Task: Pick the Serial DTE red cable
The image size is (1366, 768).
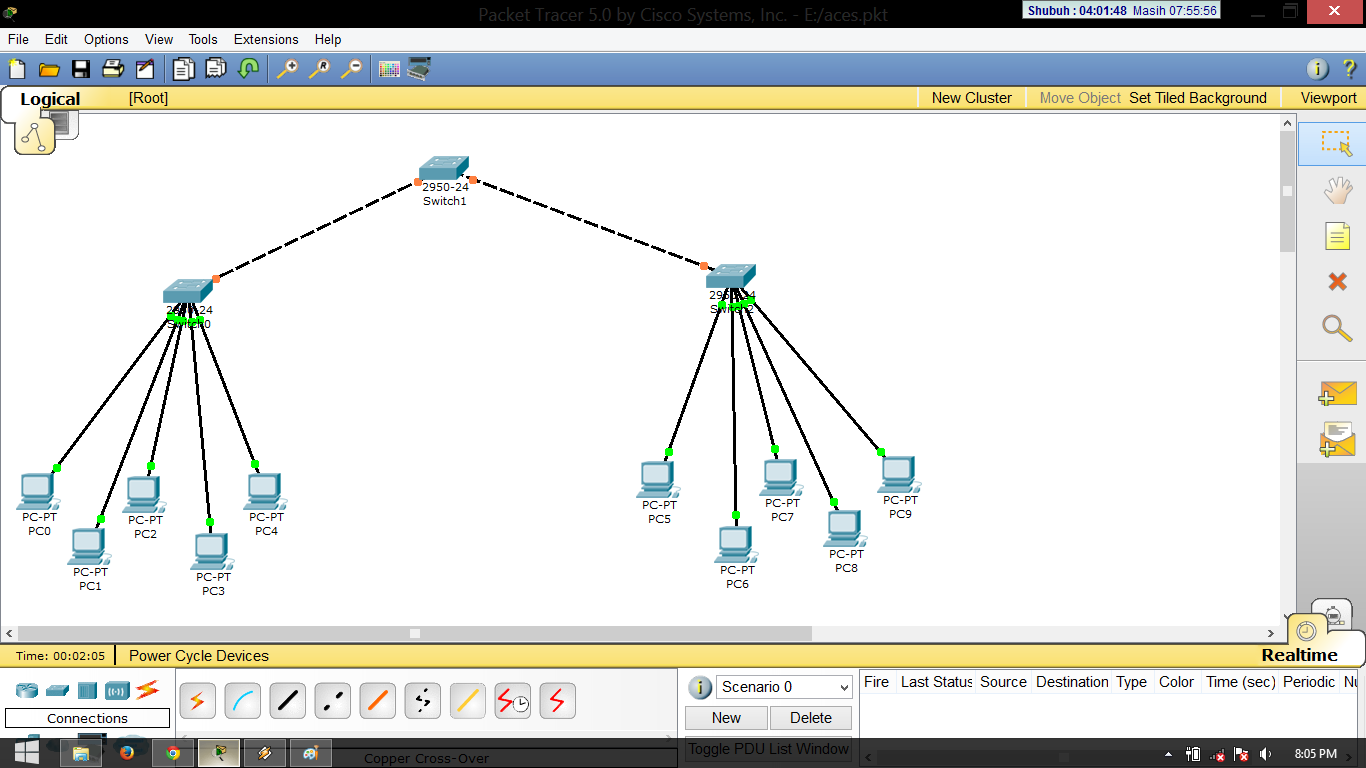Action: (557, 701)
